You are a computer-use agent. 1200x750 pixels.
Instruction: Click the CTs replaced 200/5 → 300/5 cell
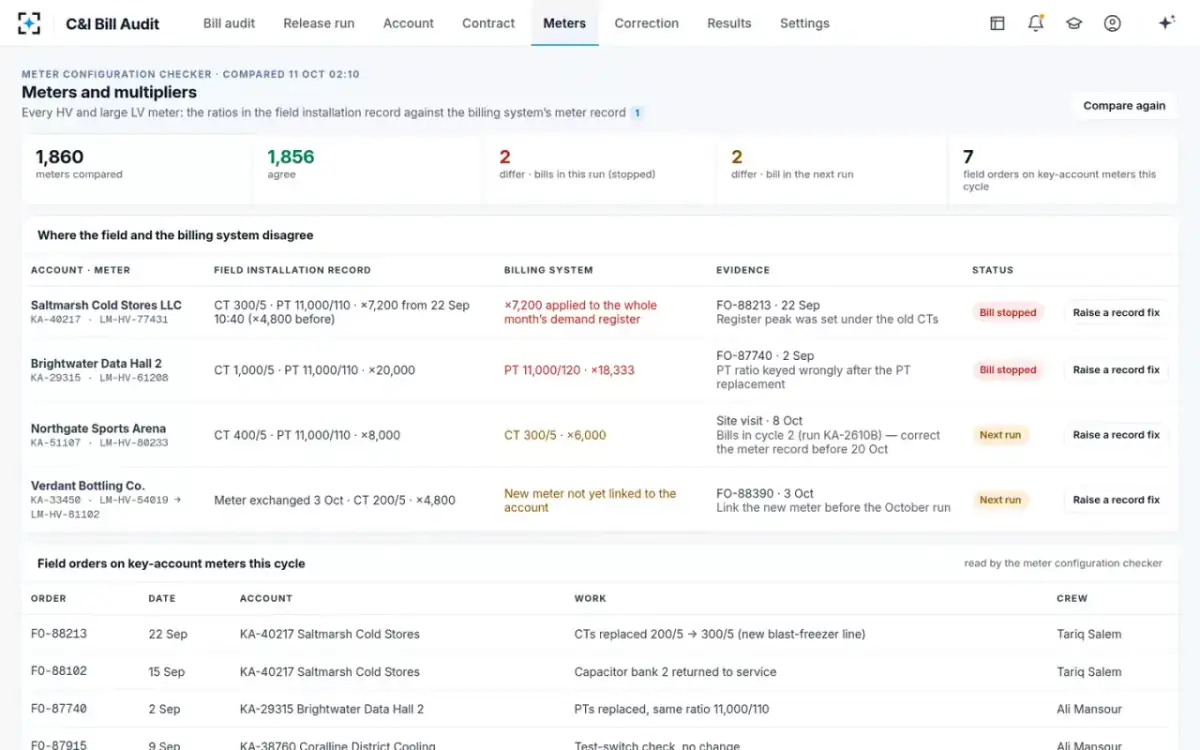(x=720, y=634)
